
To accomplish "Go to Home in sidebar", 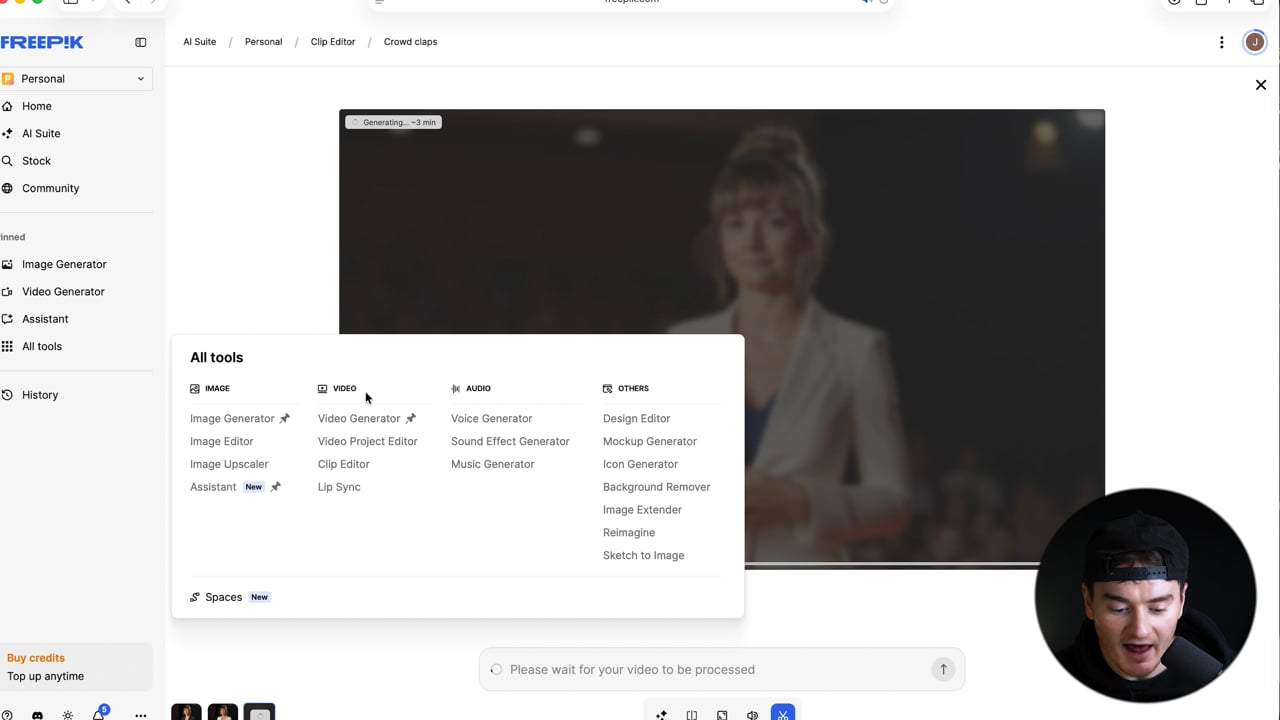I will click(37, 106).
